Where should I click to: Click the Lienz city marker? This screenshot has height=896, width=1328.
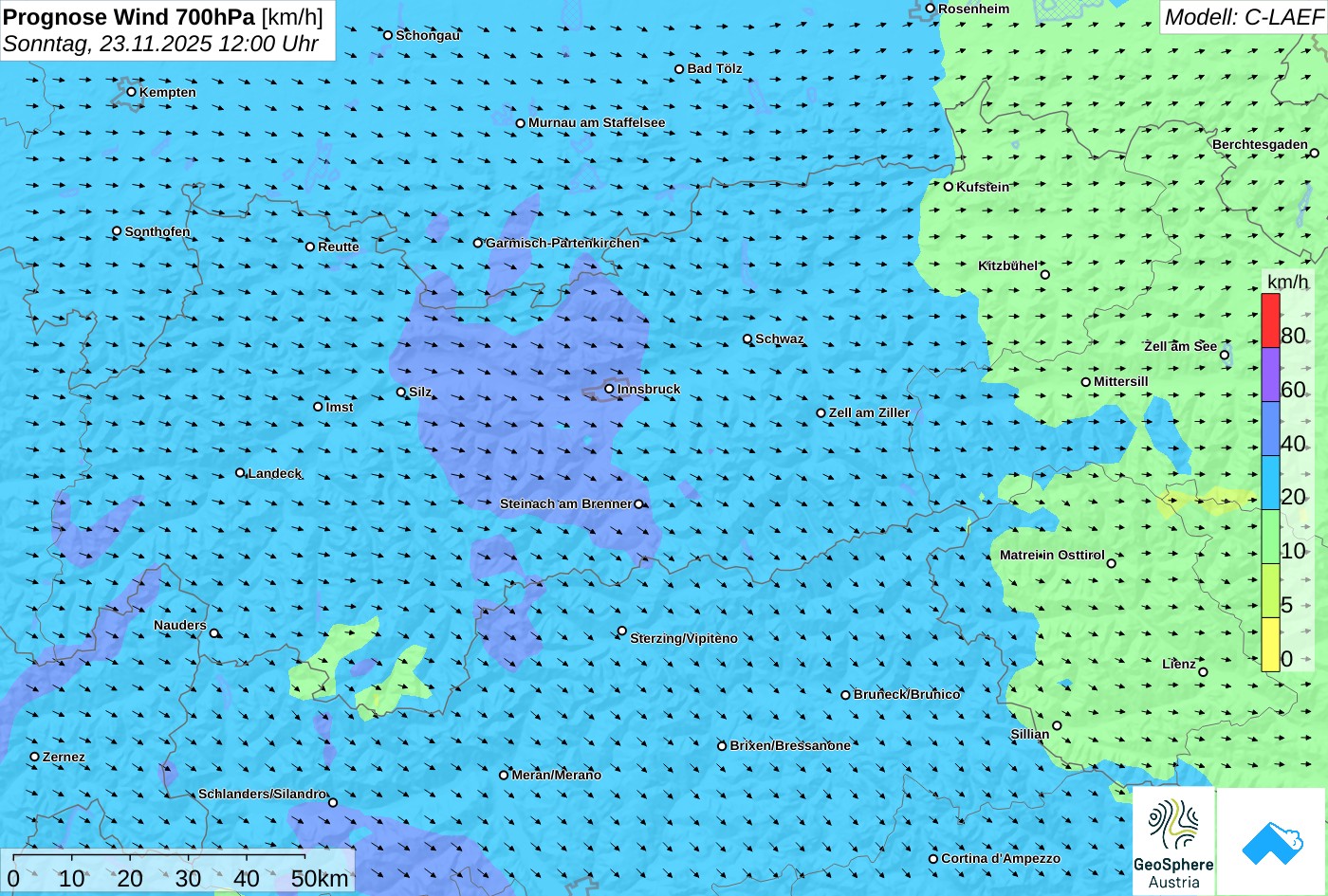(x=1203, y=672)
